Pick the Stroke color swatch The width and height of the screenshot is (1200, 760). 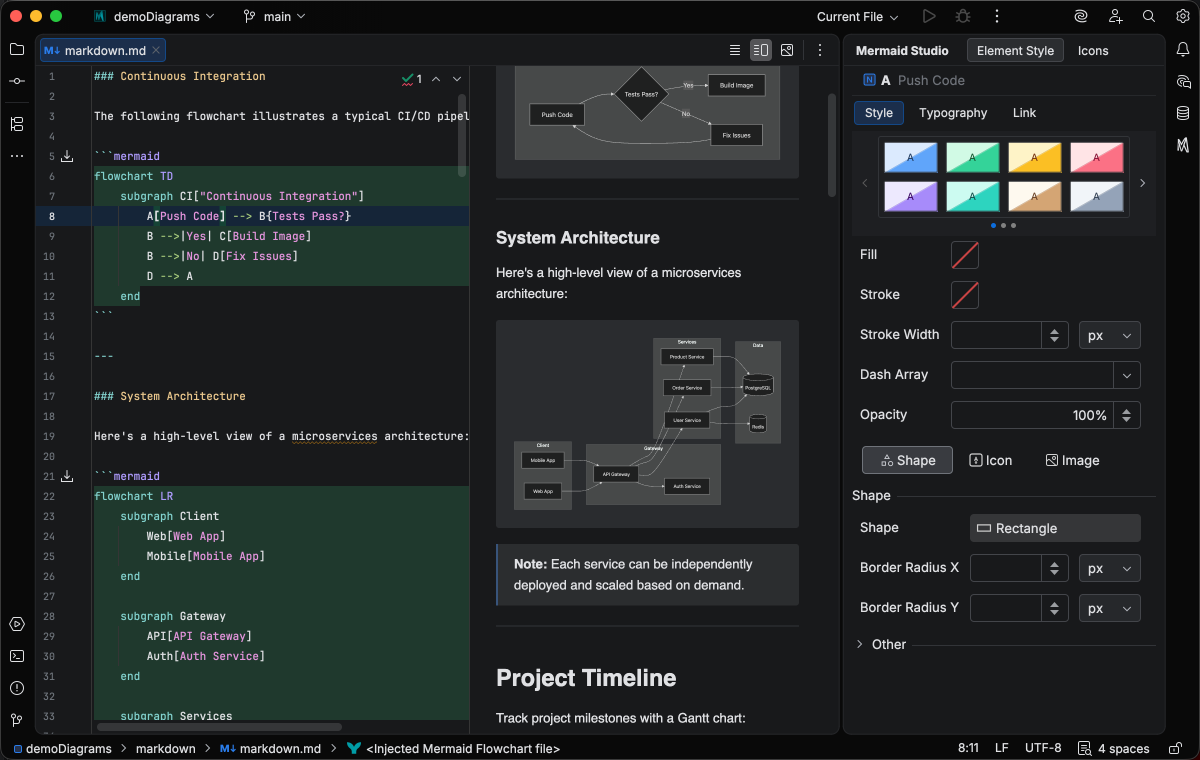point(965,295)
